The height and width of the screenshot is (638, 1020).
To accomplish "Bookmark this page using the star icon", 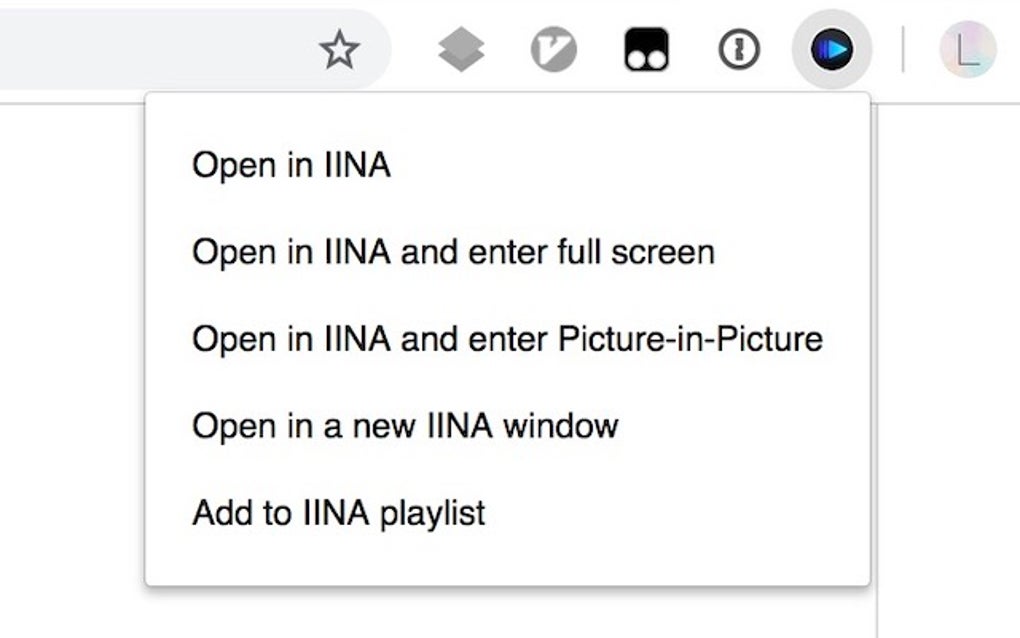I will pos(338,48).
